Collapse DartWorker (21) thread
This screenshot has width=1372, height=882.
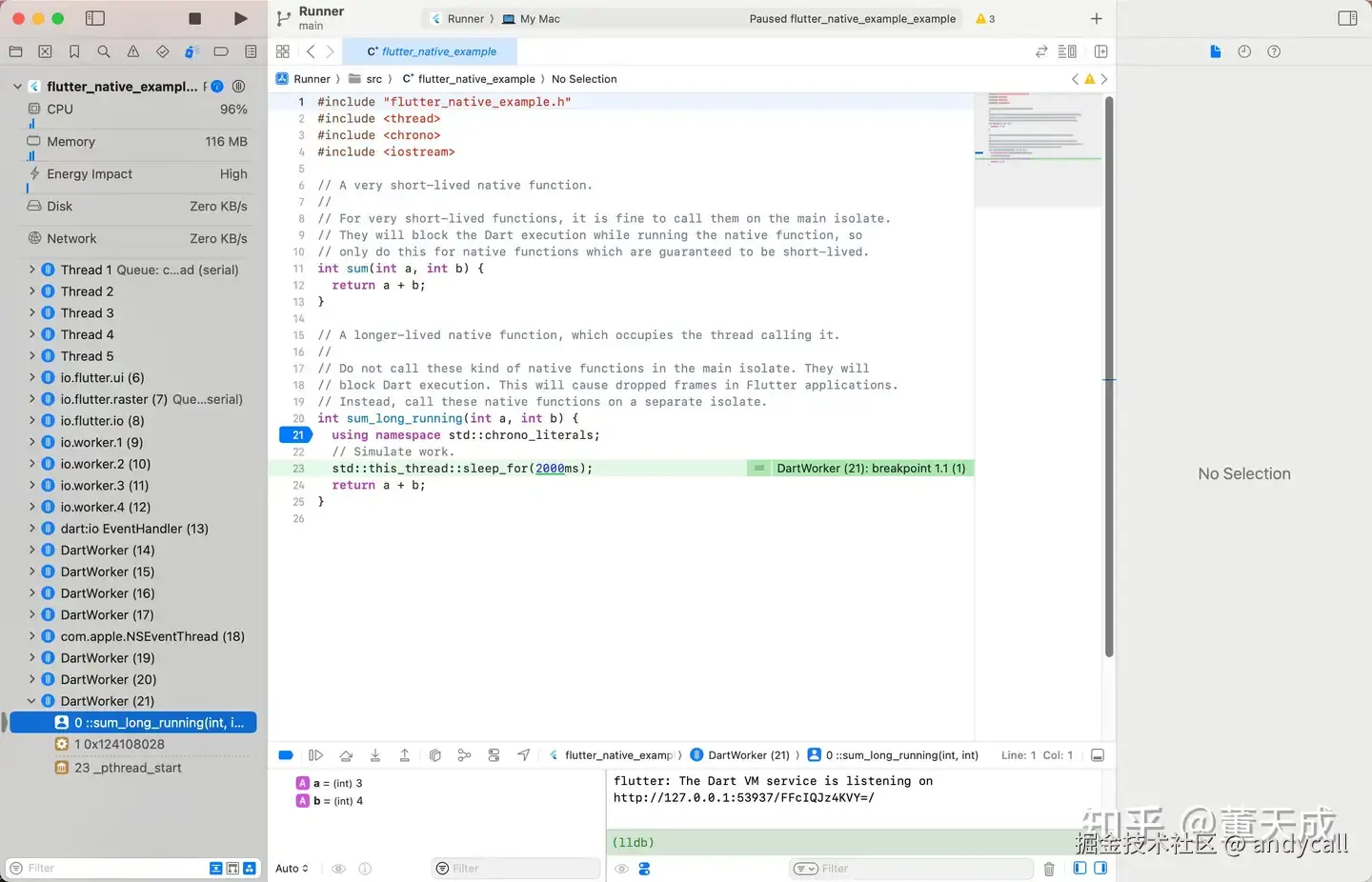click(31, 701)
